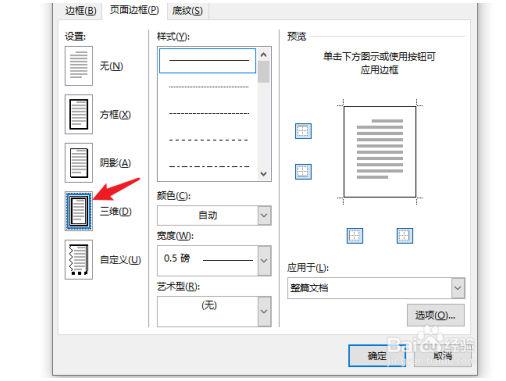Image resolution: width=506 pixels, height=381 pixels.
Task: Click the 三维(D) setting label
Action: [116, 211]
